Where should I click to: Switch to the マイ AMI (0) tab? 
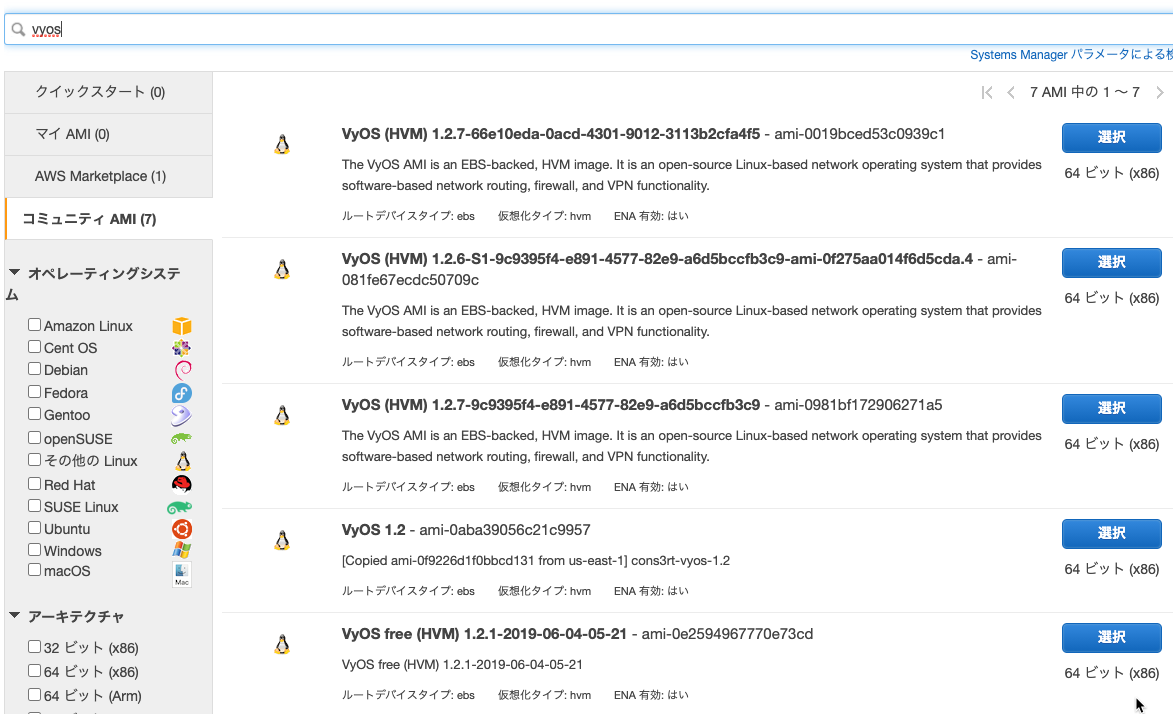108,134
